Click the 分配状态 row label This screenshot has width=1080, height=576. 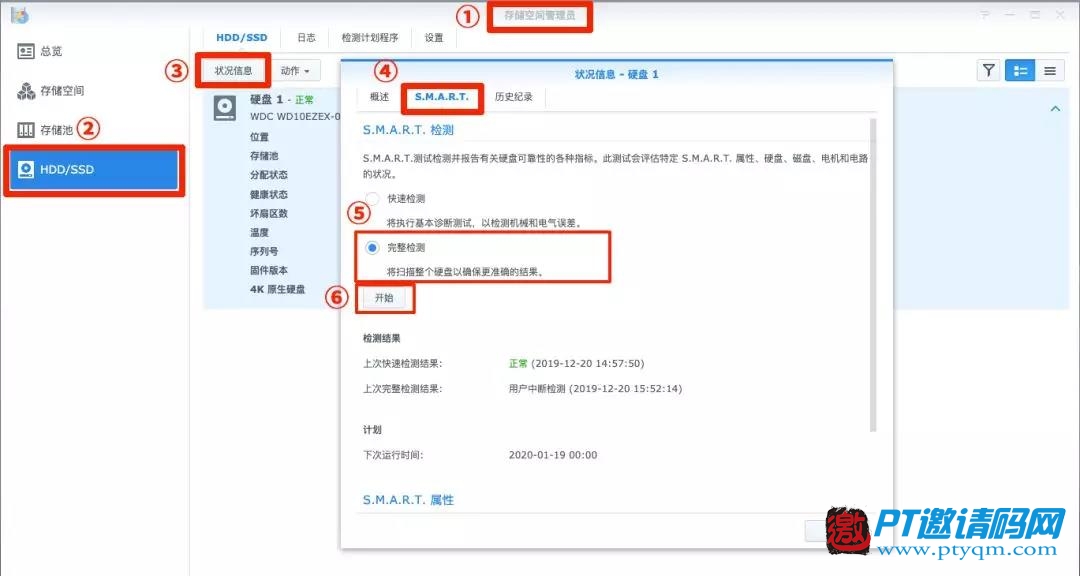pos(269,175)
